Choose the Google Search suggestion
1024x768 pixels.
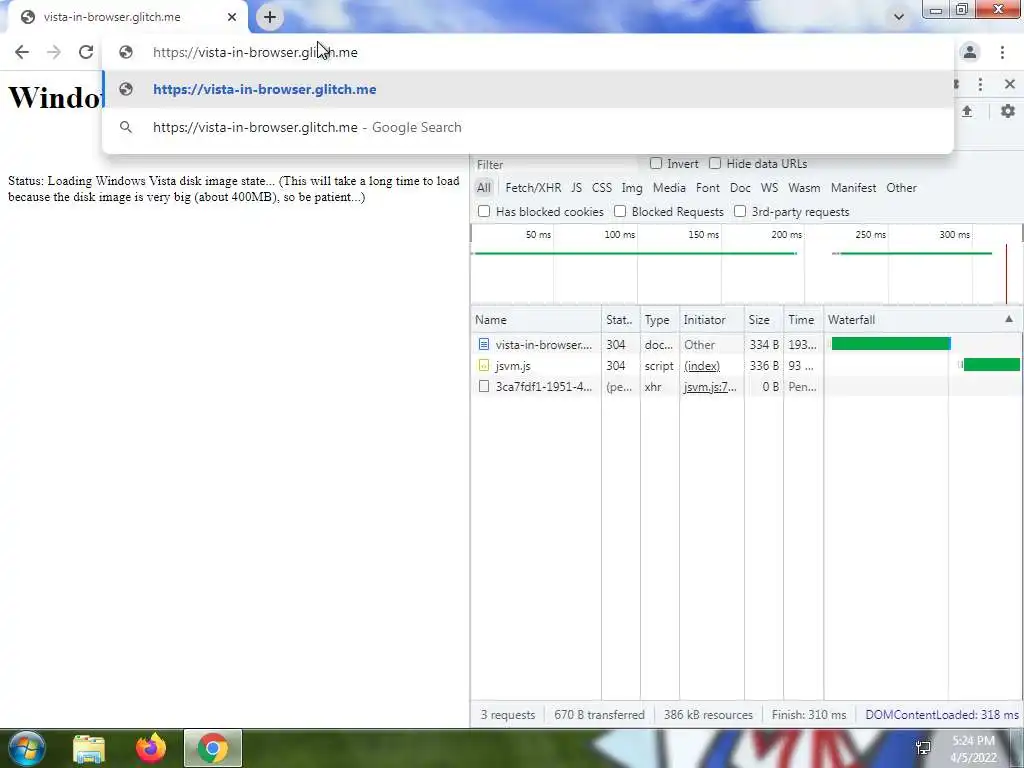(528, 127)
